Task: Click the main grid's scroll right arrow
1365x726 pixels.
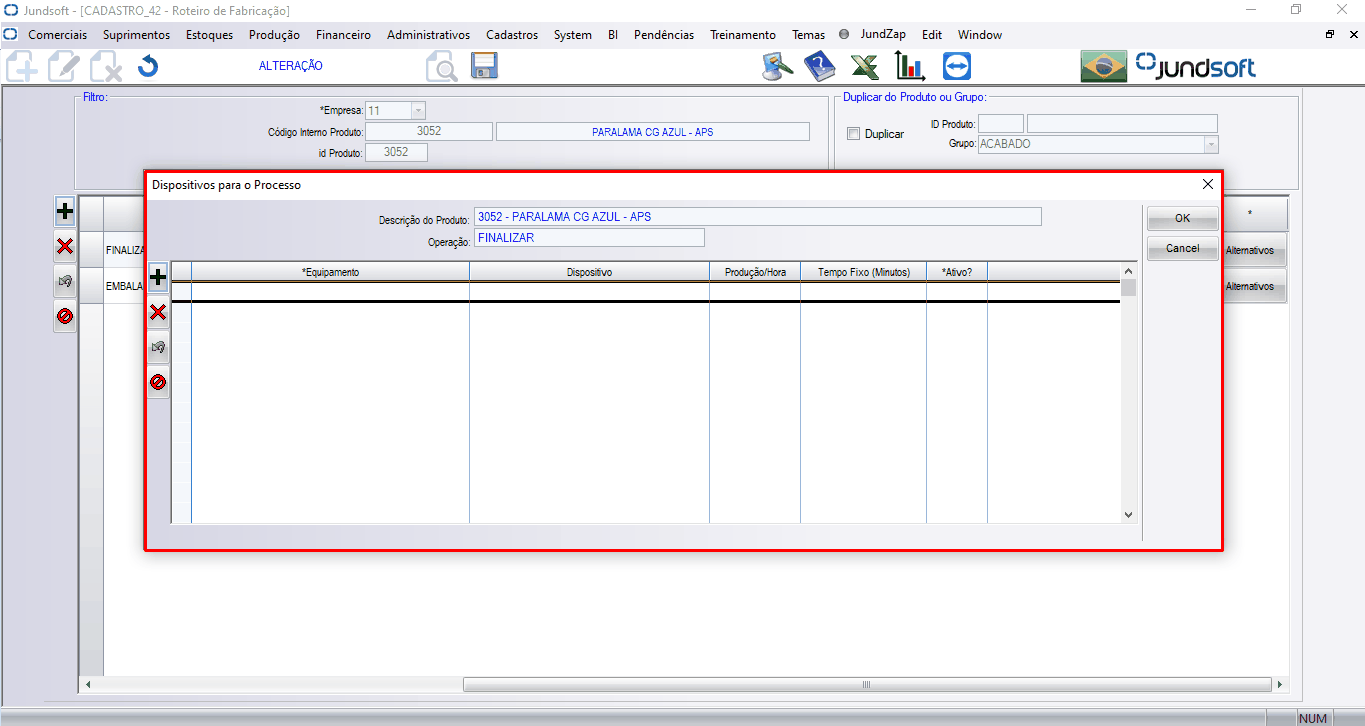Action: (x=1280, y=685)
